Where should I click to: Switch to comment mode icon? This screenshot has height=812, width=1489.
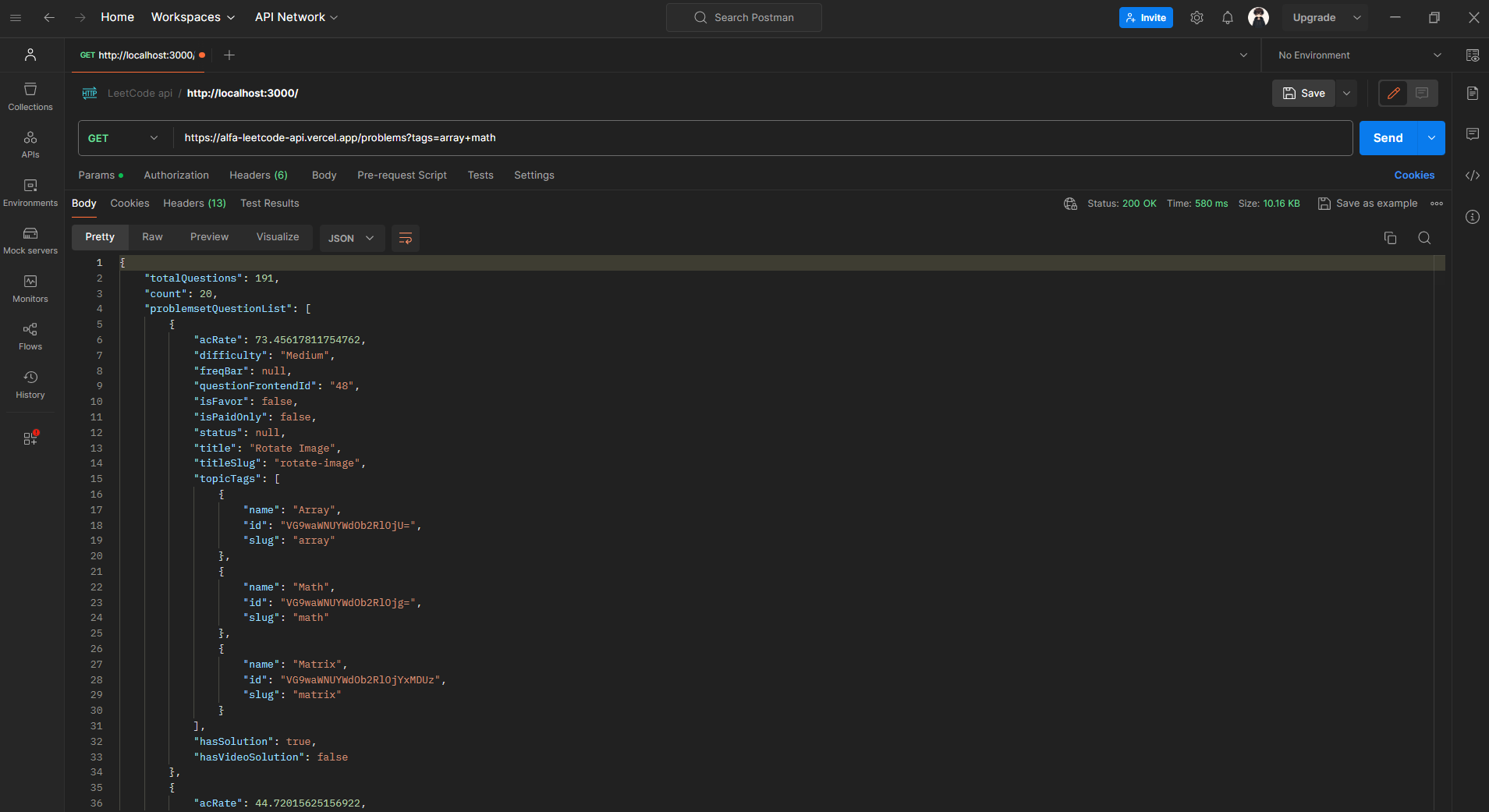1422,94
